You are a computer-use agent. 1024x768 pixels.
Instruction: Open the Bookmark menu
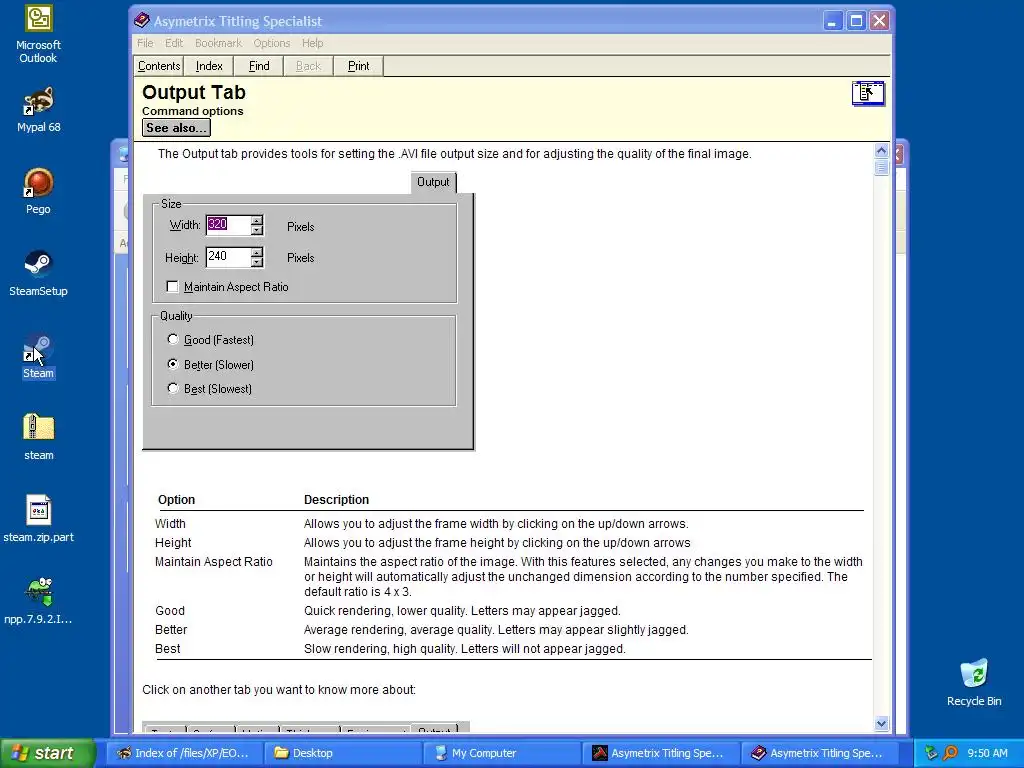pos(218,43)
